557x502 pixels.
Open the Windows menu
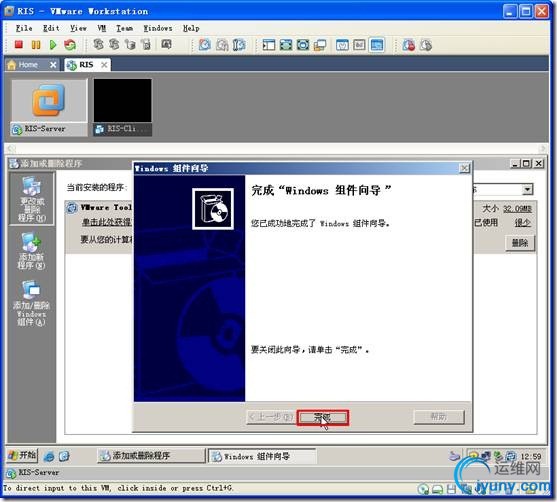(x=158, y=28)
